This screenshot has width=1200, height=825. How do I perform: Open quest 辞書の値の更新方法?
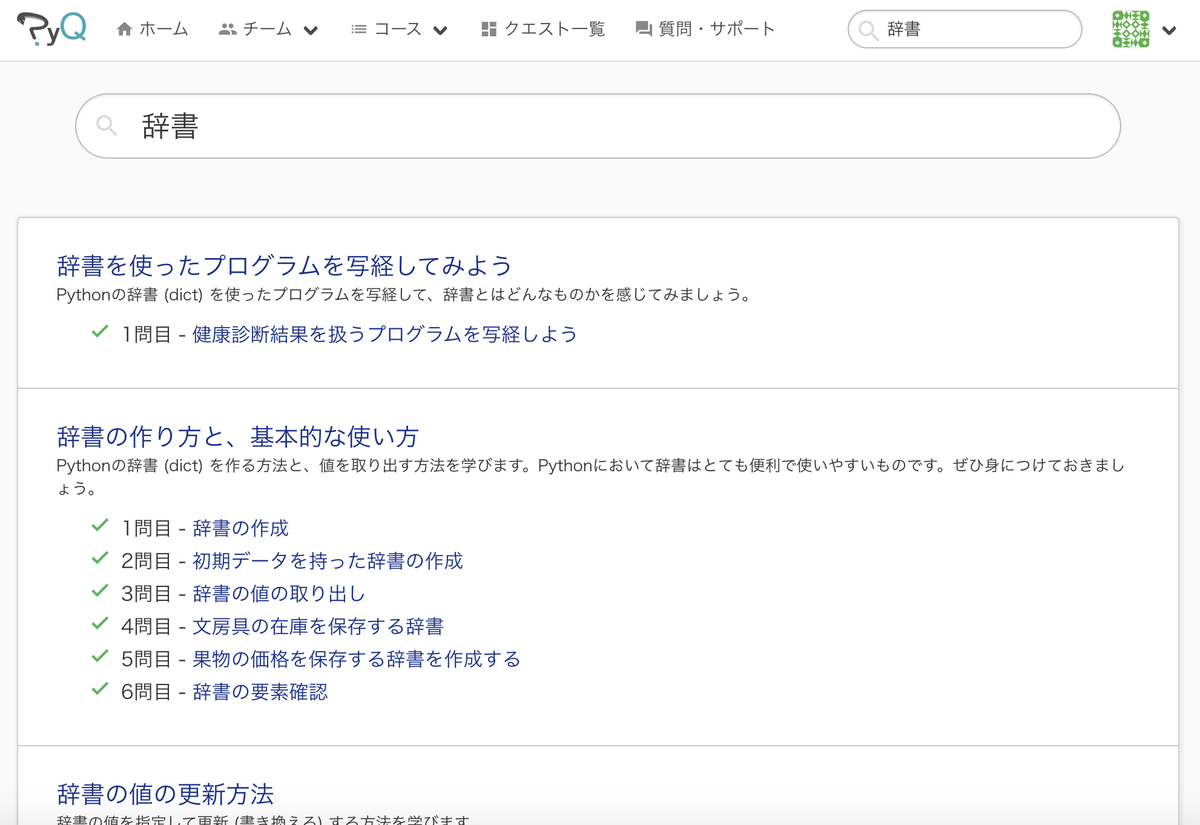pyautogui.click(x=166, y=795)
